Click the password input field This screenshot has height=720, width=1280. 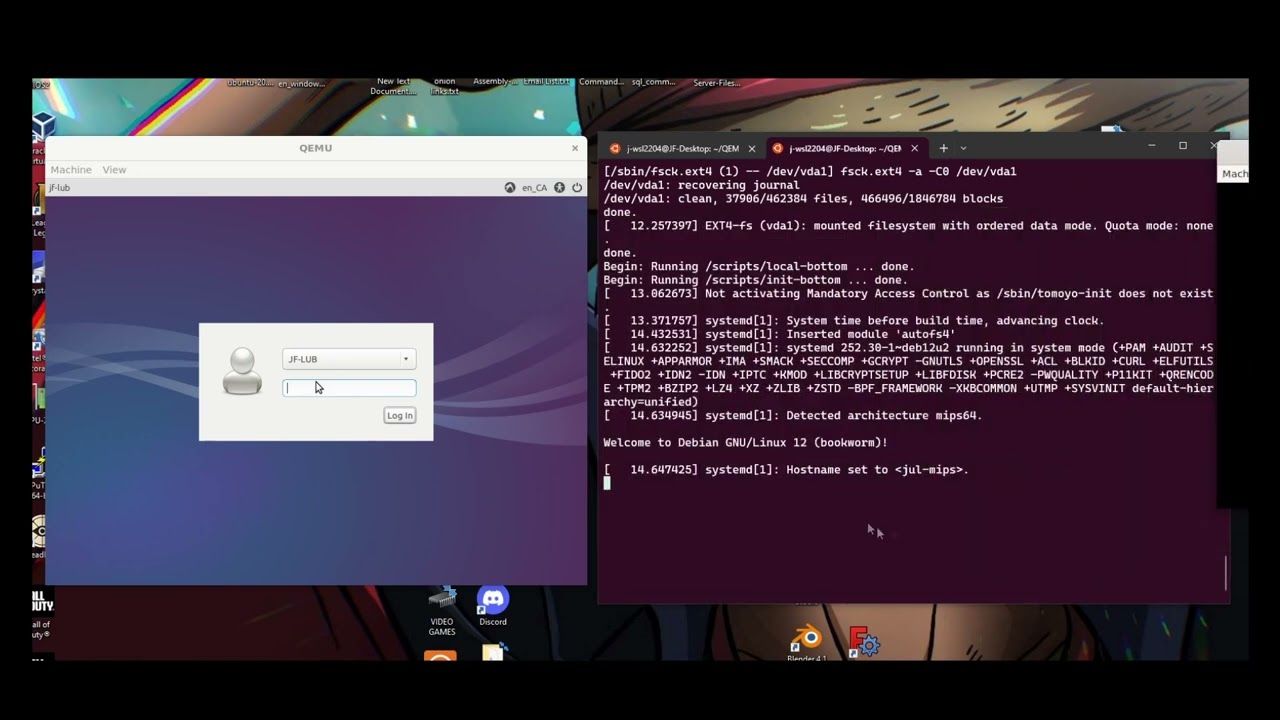349,388
